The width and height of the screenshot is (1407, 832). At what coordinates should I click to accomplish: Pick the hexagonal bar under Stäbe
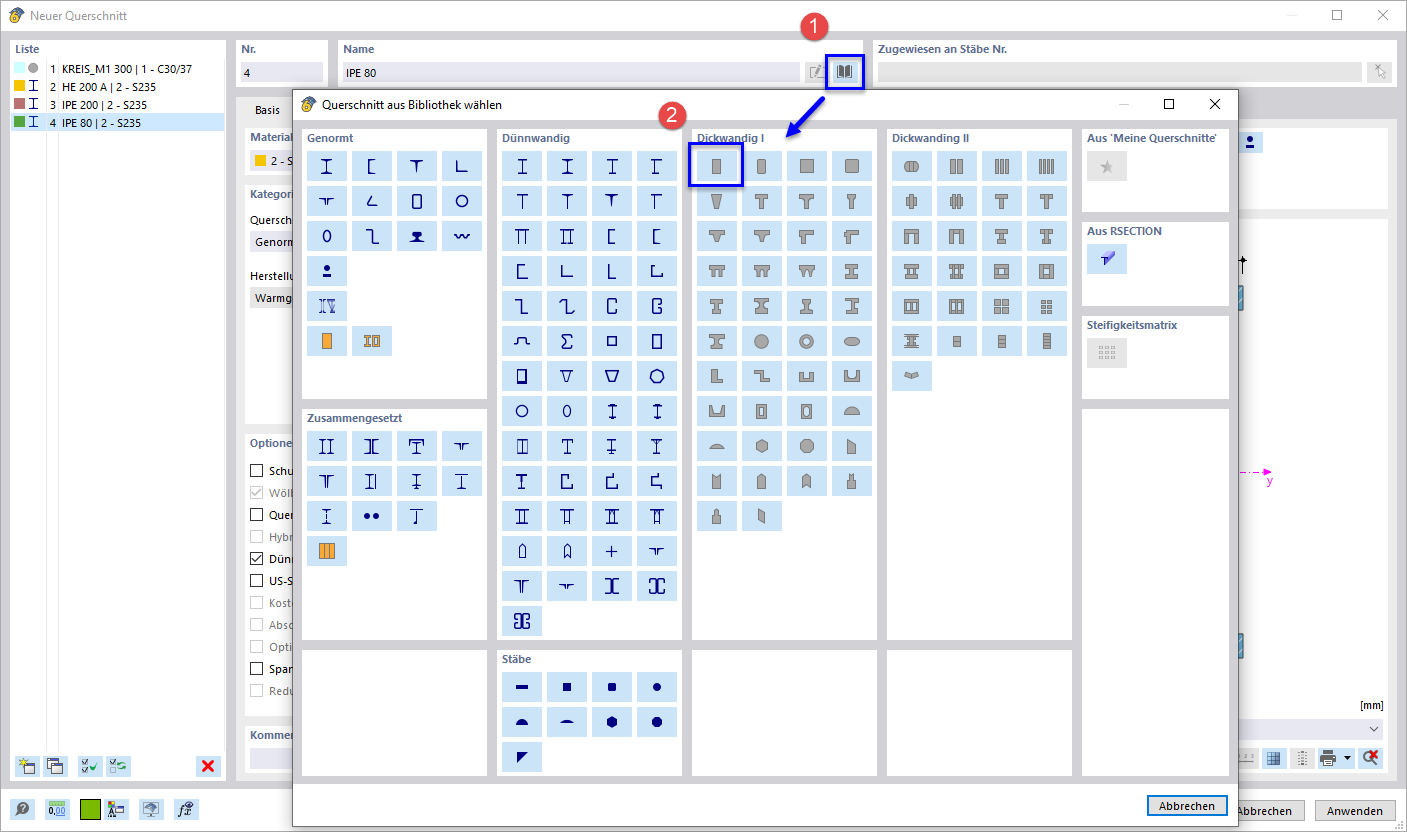point(612,722)
